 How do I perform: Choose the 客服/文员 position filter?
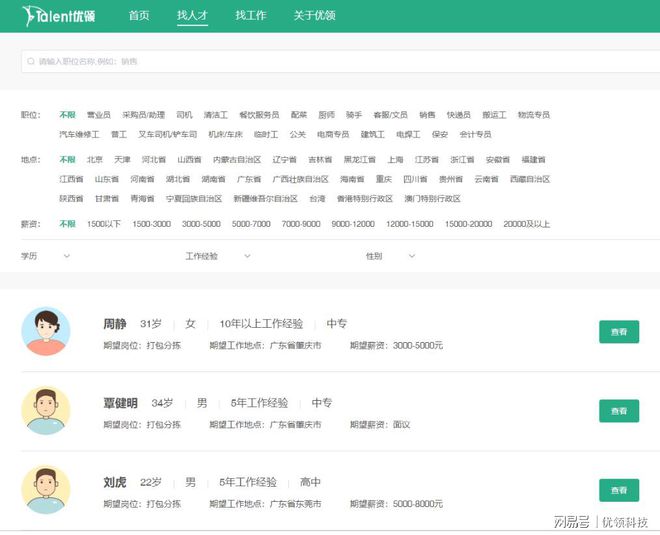pos(391,114)
